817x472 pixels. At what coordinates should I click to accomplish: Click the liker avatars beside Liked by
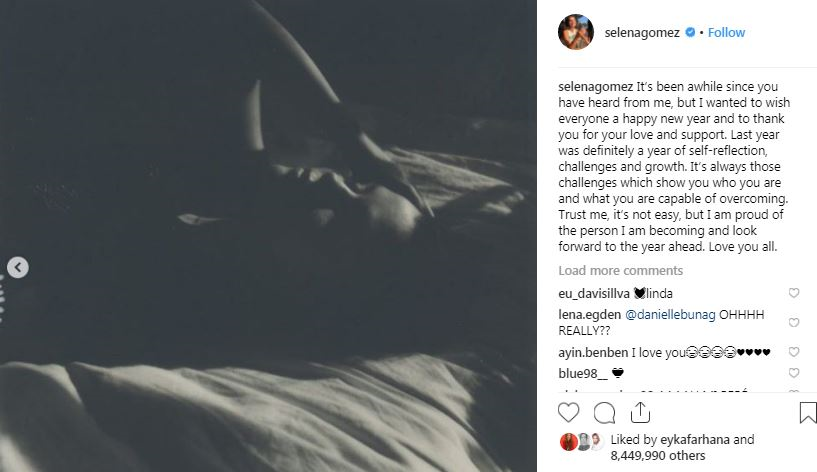pos(581,442)
